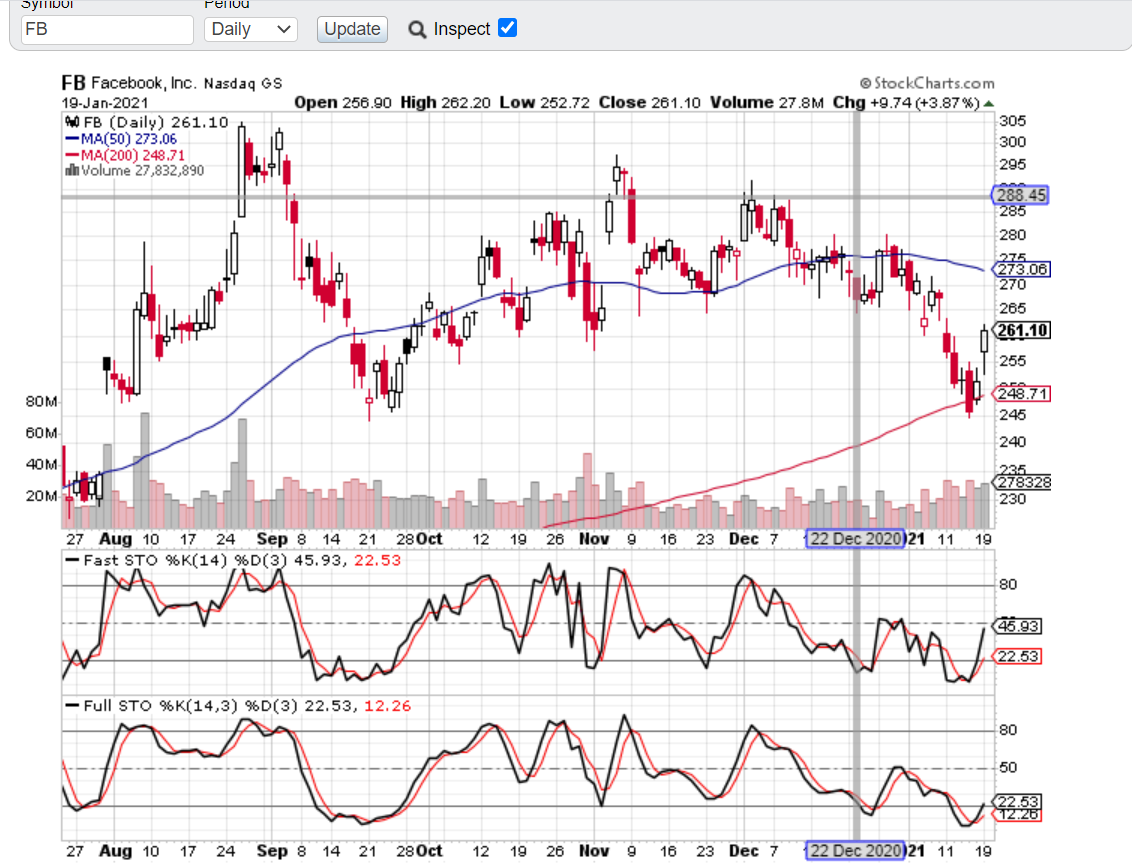Click the 19-Jan-2021 date text
The image size is (1132, 864).
[105, 103]
